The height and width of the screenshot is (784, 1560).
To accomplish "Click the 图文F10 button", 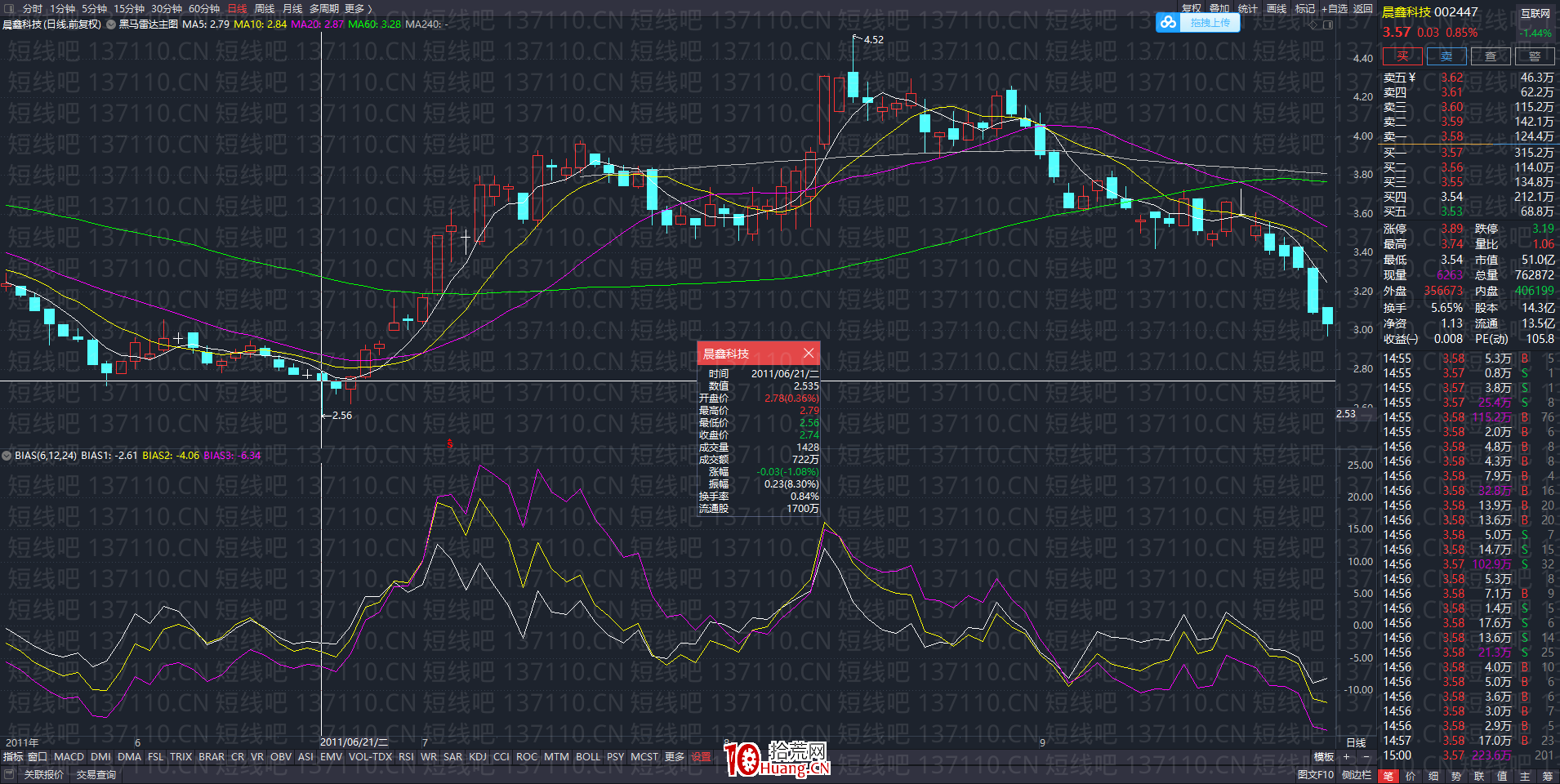I will 1316,775.
